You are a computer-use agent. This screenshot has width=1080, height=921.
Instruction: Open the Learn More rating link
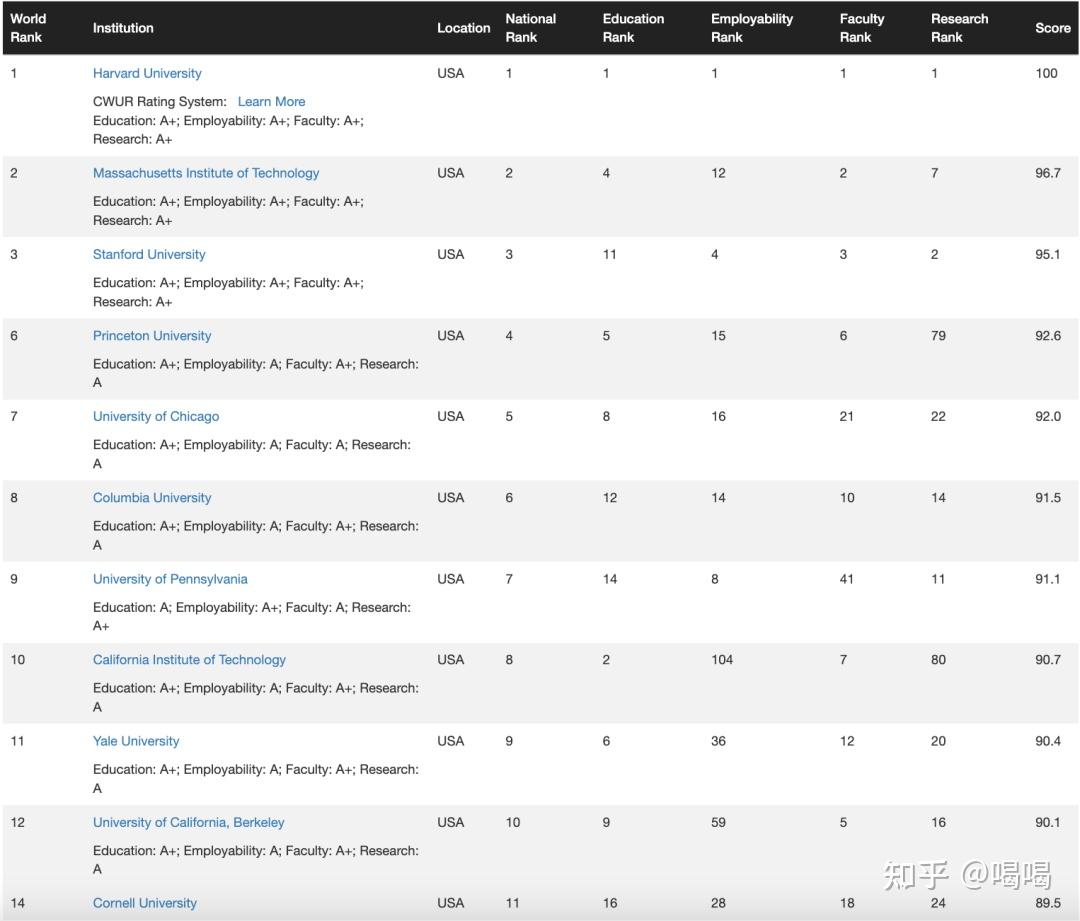271,101
